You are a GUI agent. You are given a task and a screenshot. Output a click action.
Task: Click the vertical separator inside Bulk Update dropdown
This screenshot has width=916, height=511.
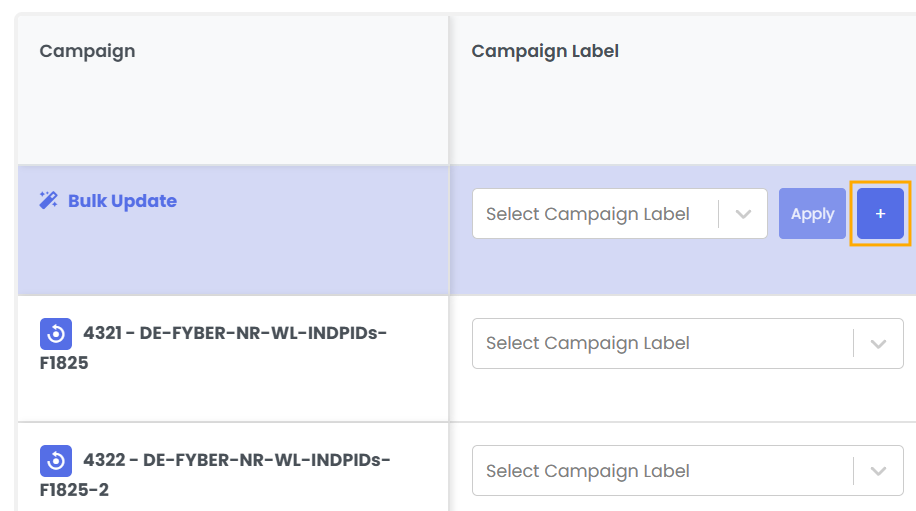(x=719, y=214)
